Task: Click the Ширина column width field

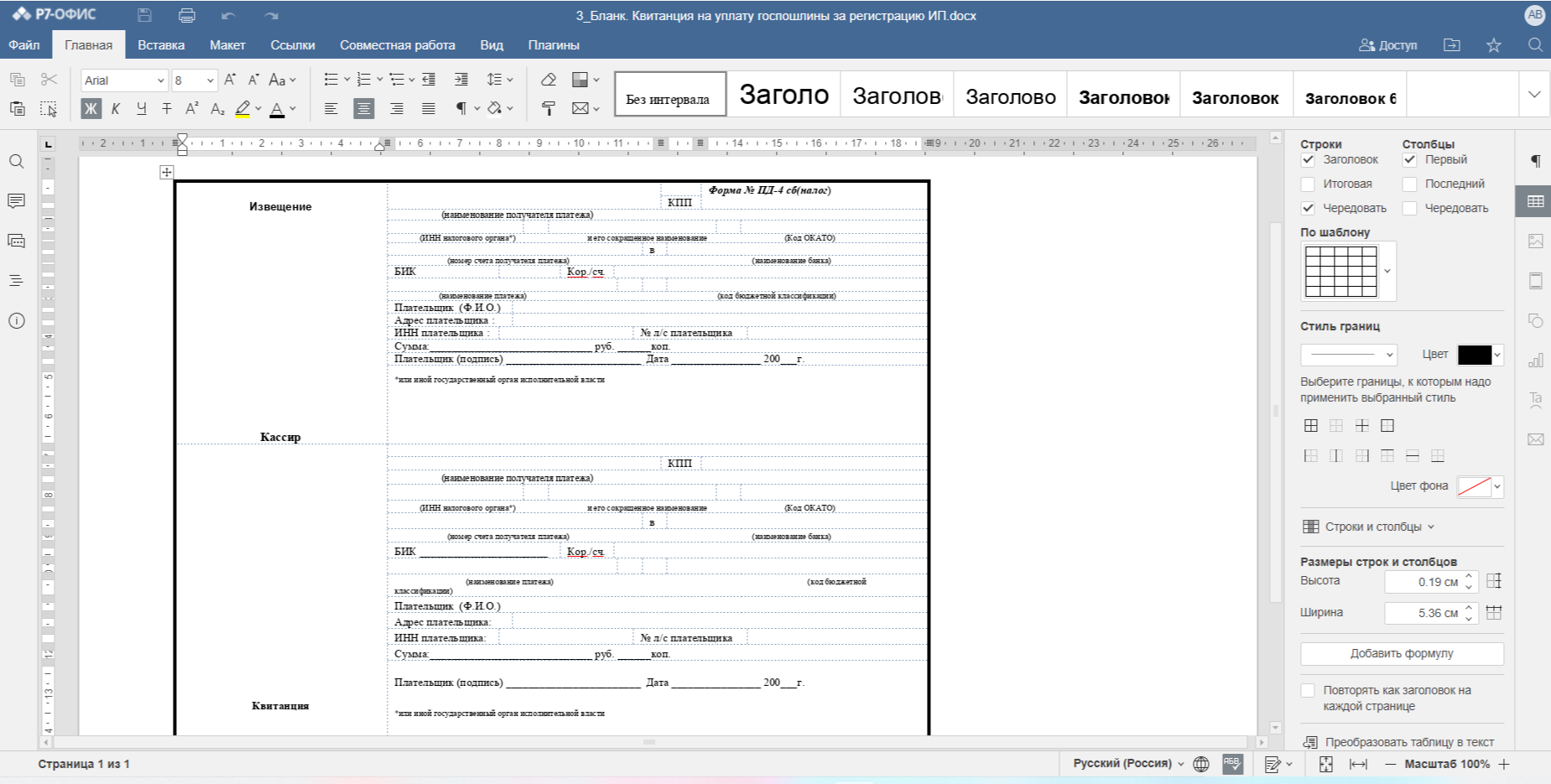Action: click(x=1431, y=613)
